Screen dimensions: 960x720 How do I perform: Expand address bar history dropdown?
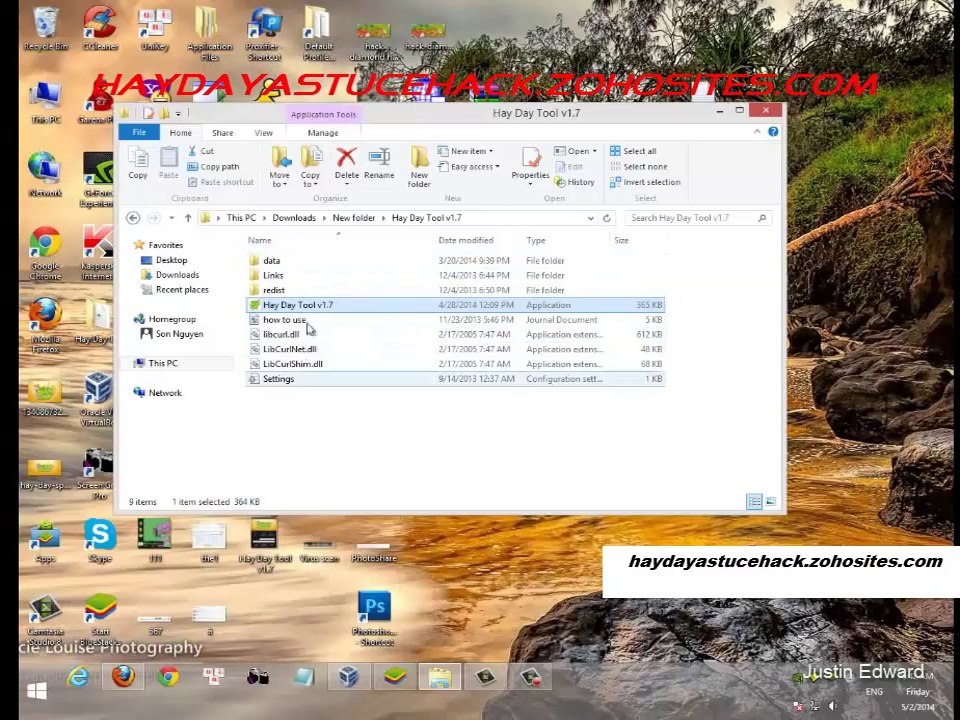coord(590,218)
